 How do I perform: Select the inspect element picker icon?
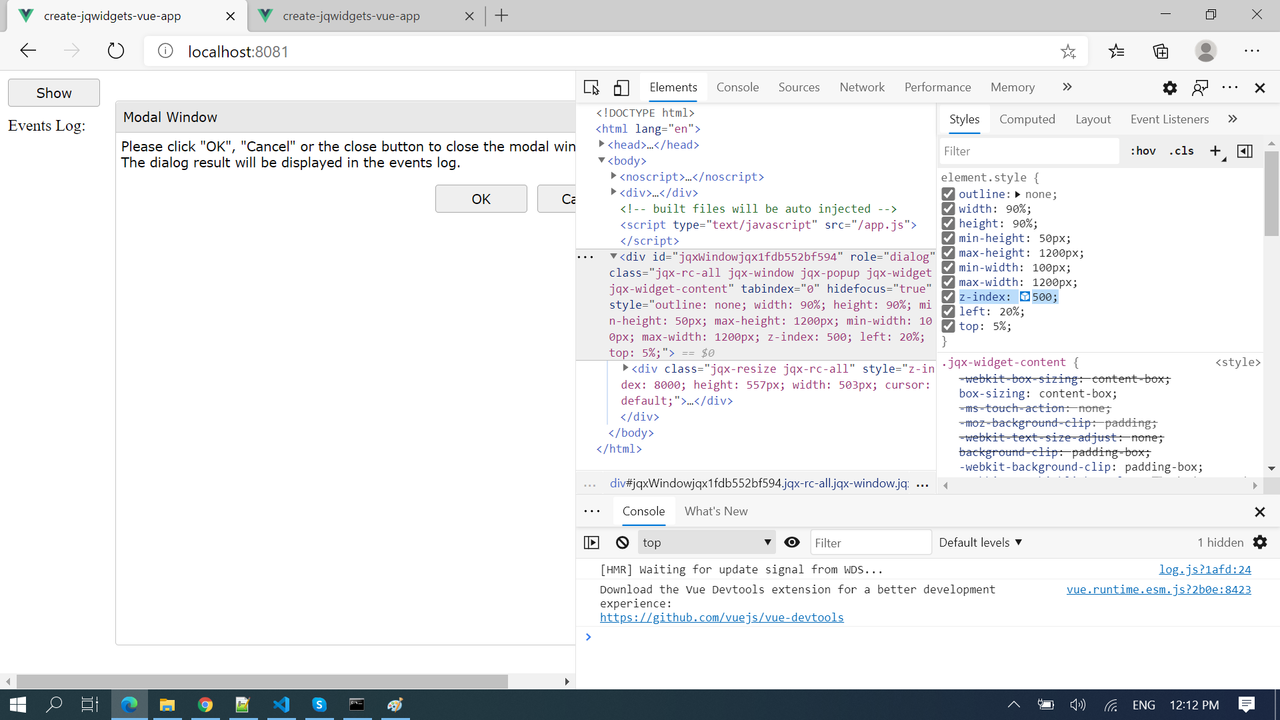592,88
